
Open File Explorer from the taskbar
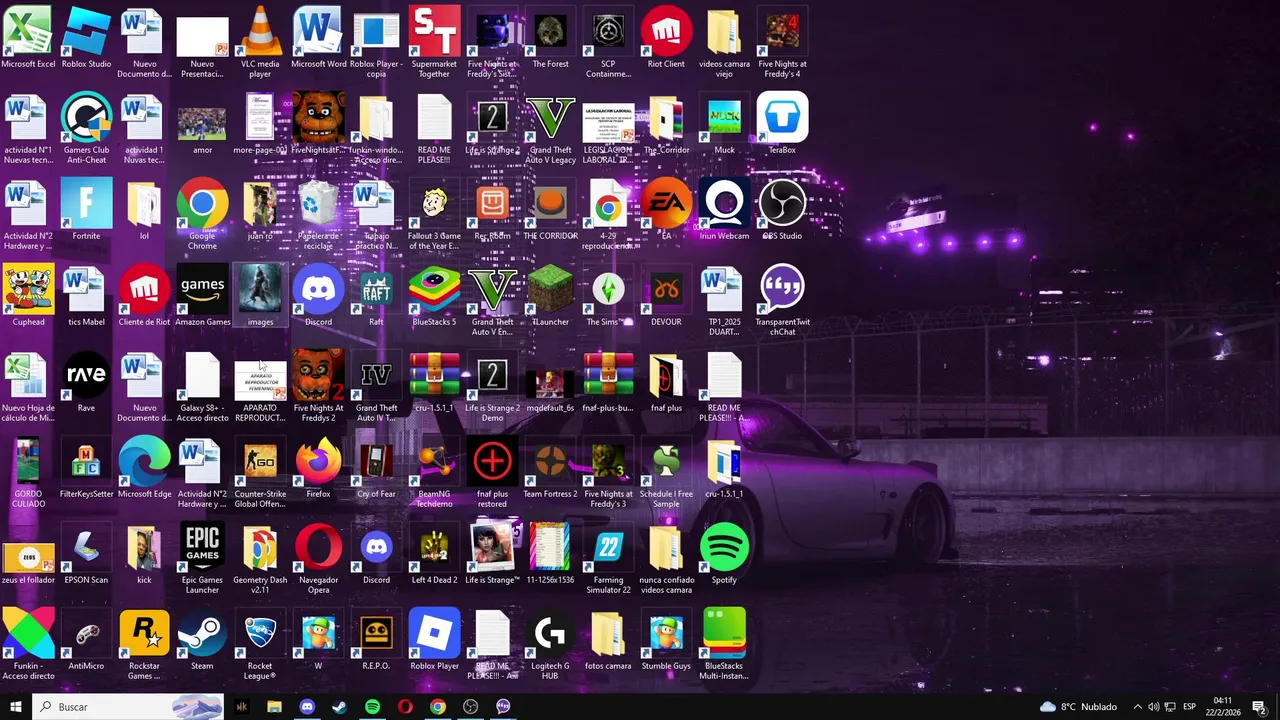(274, 706)
